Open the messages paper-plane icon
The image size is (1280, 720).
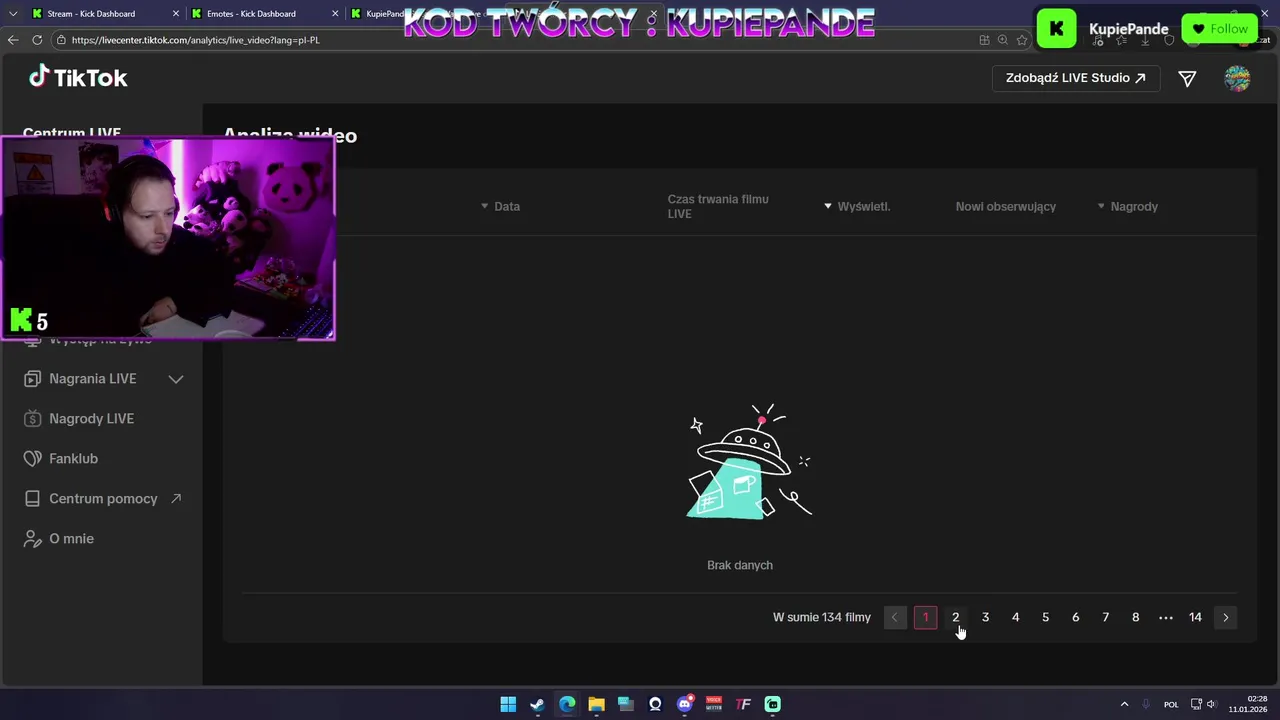(x=1187, y=78)
